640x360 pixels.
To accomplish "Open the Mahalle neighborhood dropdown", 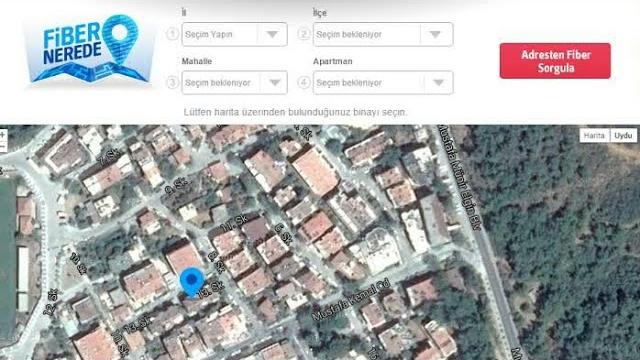I will tap(234, 82).
